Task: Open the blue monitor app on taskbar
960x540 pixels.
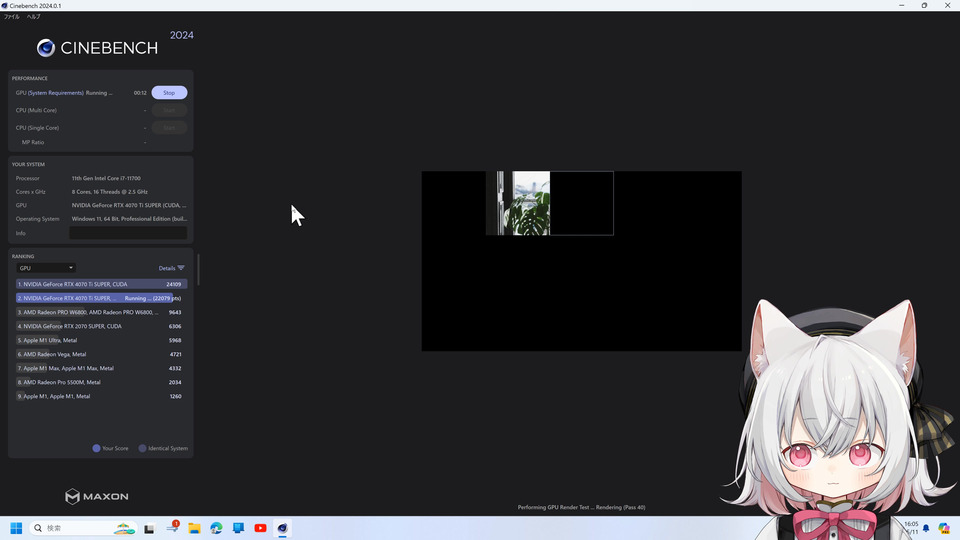Action: [238, 528]
